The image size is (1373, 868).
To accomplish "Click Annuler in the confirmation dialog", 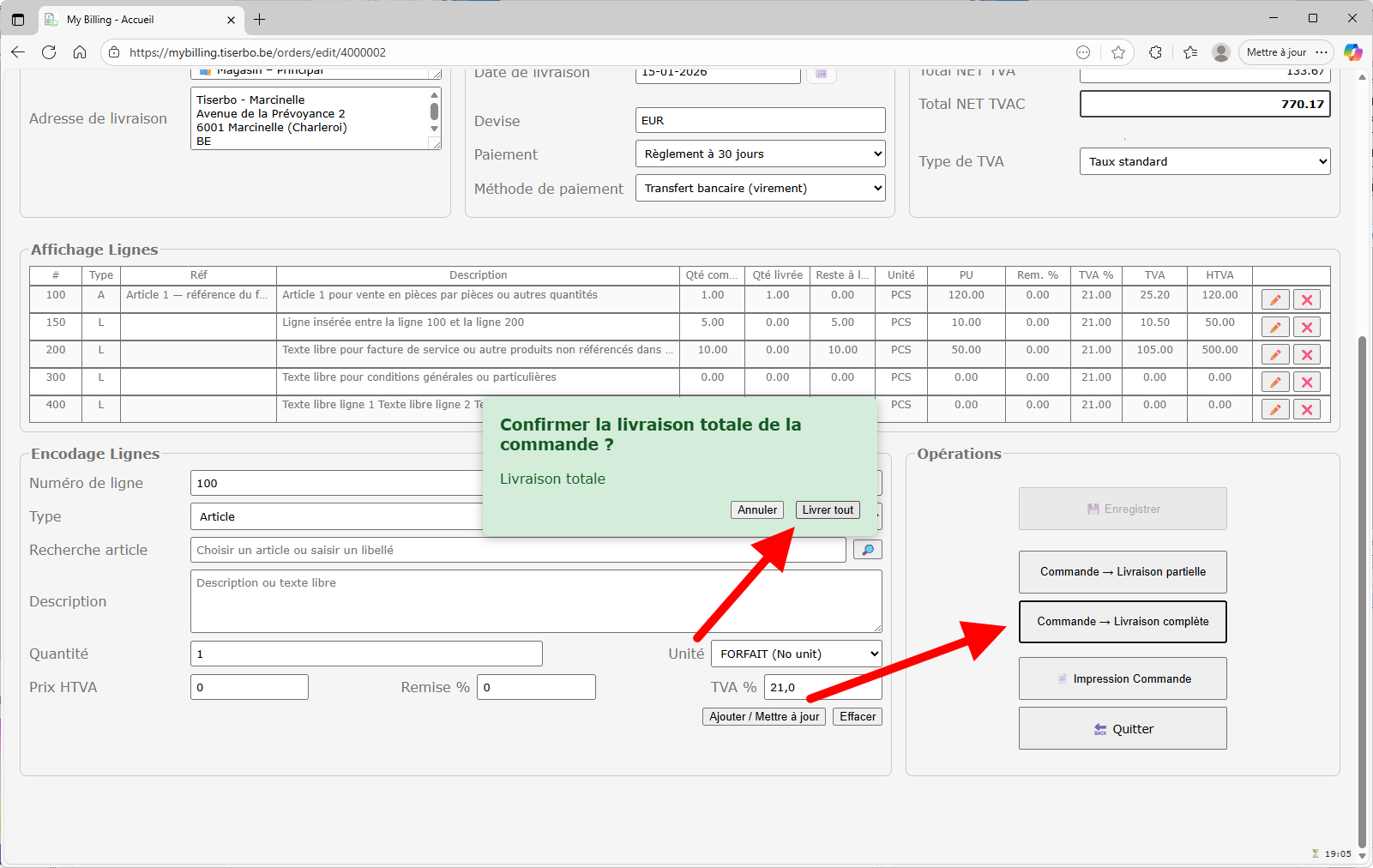I will 757,509.
